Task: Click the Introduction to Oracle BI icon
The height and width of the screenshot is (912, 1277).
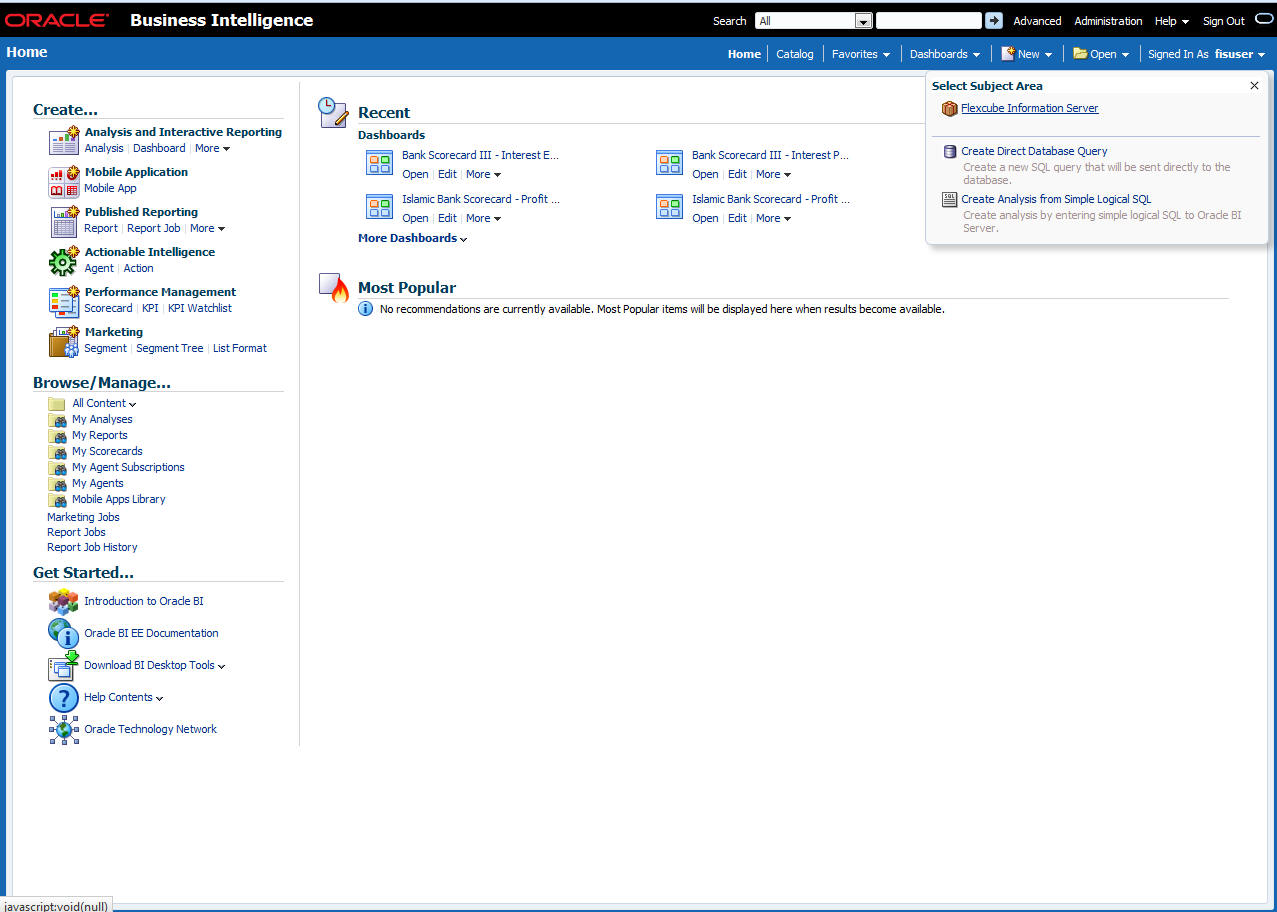Action: coord(64,601)
